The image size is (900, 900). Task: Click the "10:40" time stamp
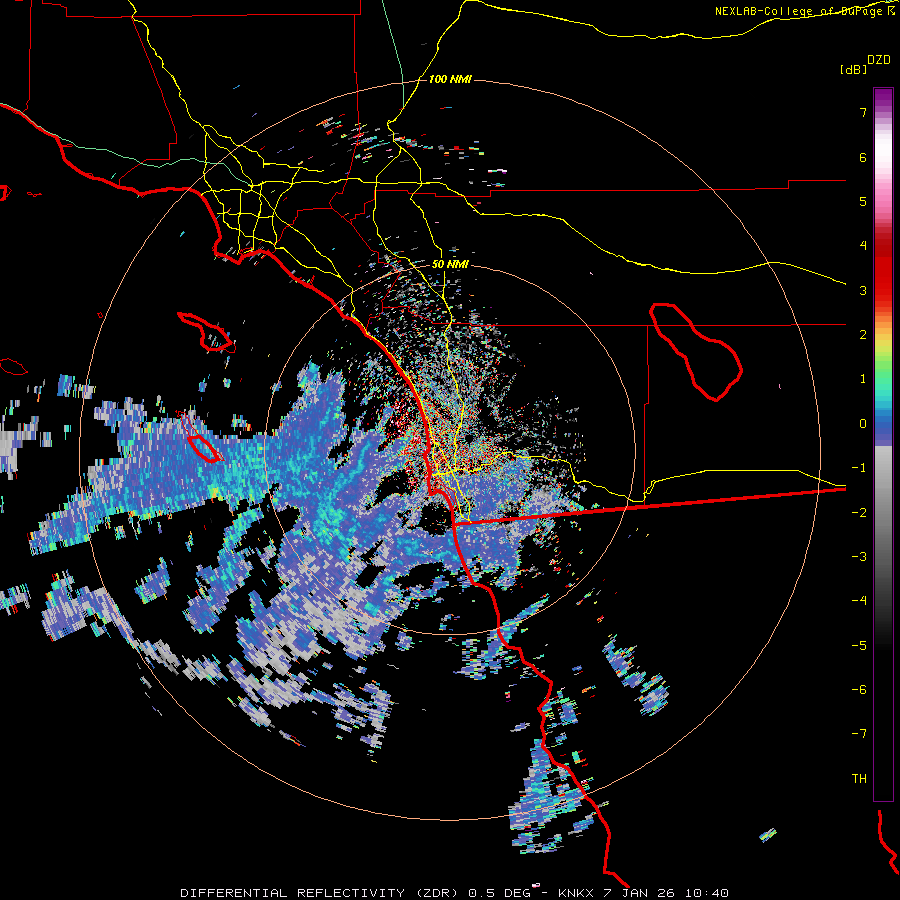click(707, 893)
